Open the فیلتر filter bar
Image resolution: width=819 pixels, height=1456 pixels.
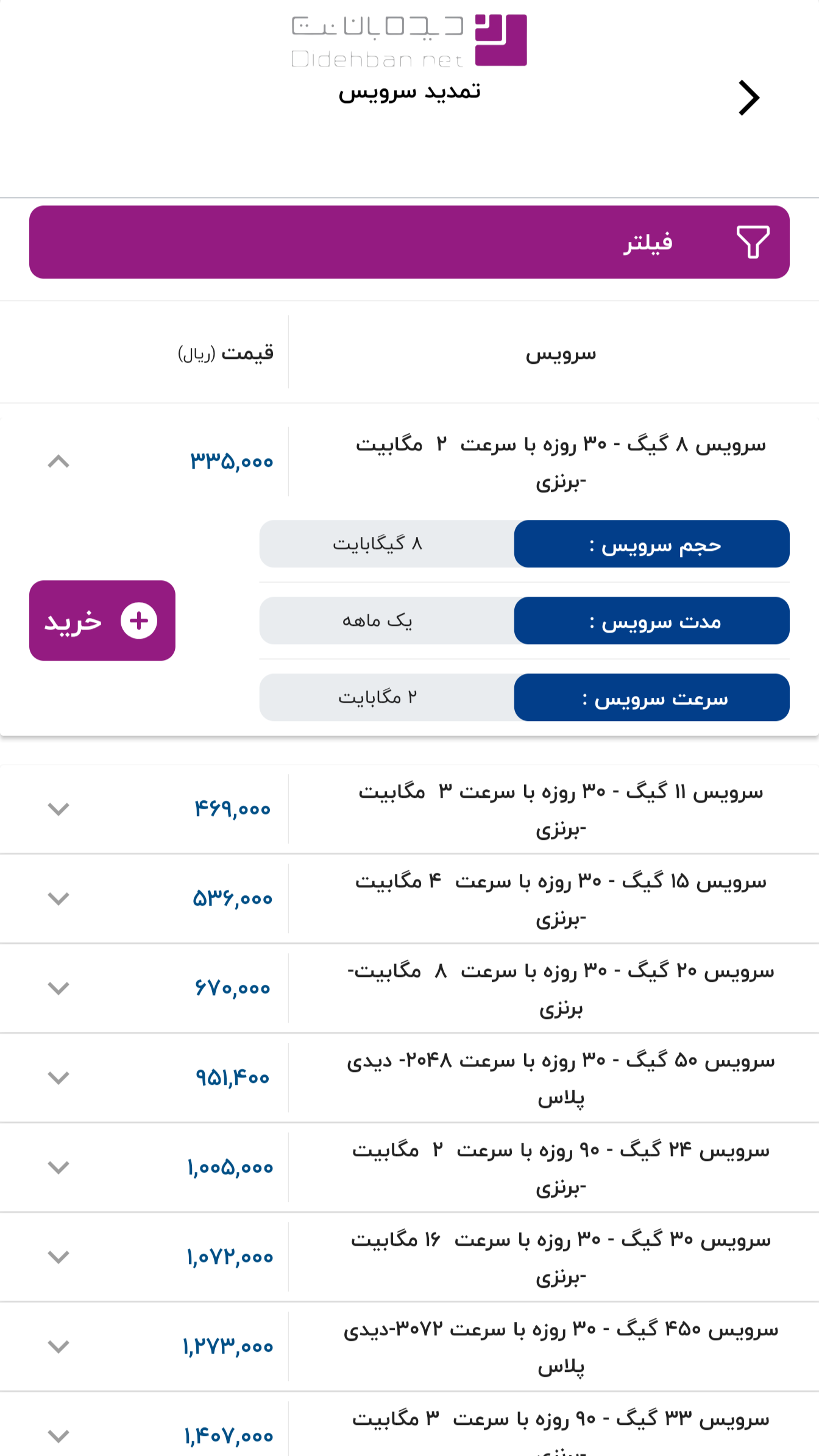coord(409,242)
